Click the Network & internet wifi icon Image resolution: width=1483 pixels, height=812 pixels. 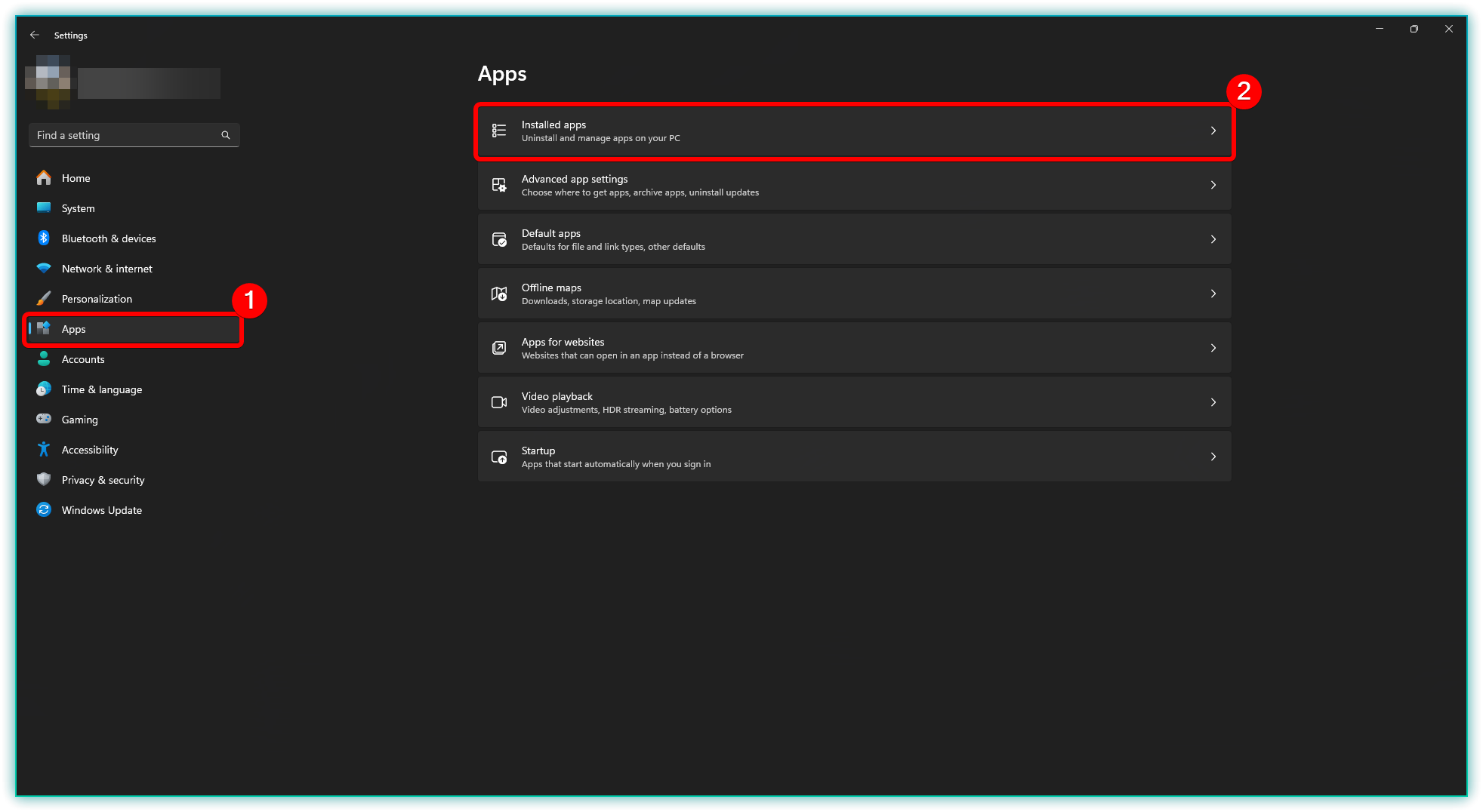(x=44, y=269)
